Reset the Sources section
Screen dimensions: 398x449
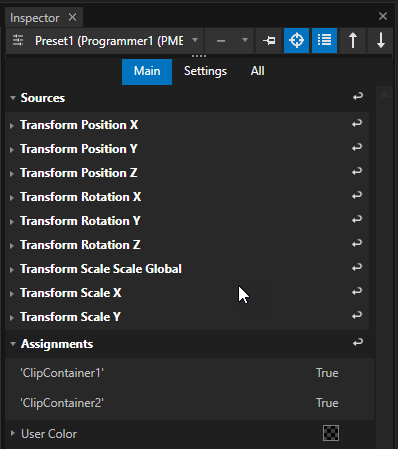click(358, 97)
